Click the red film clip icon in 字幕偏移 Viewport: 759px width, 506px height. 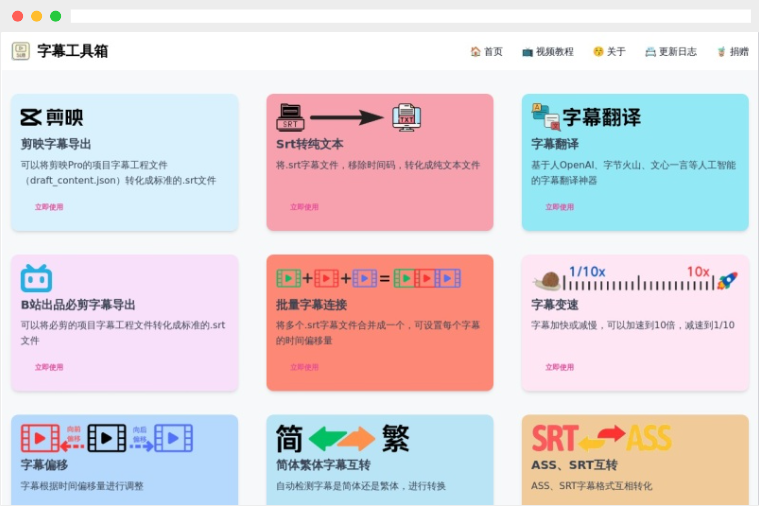40,438
